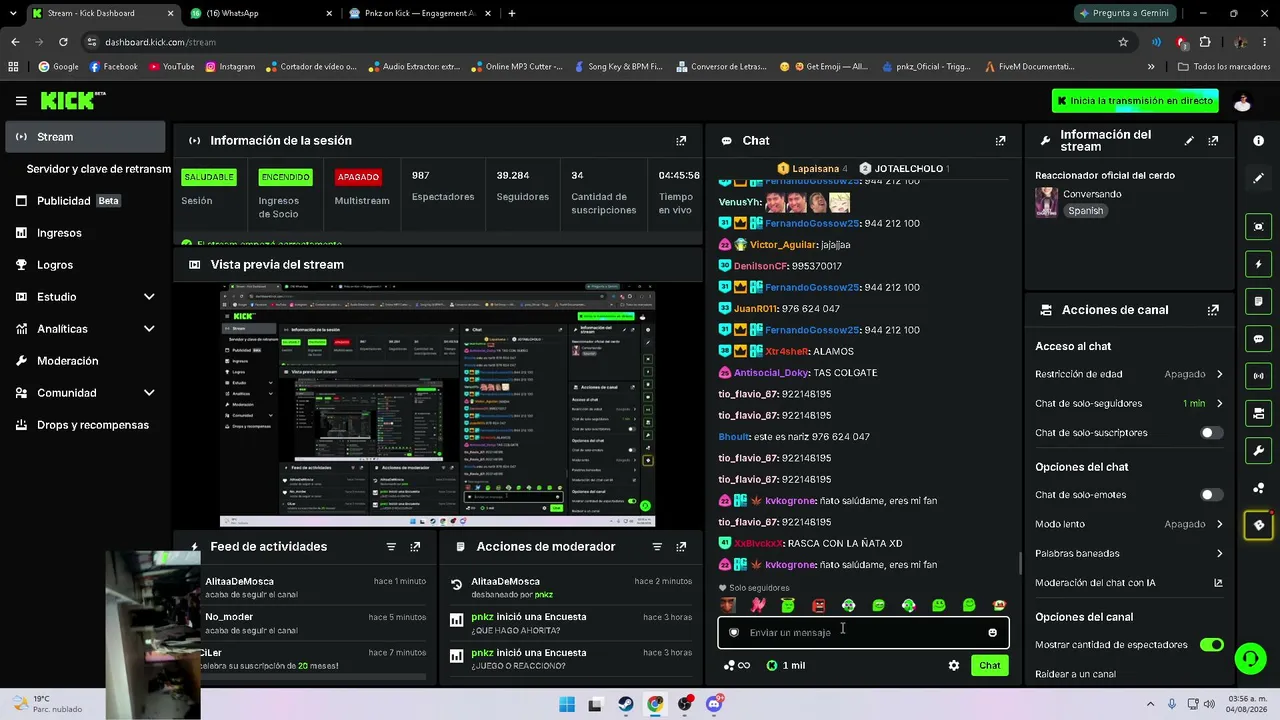This screenshot has width=1280, height=720.
Task: Toggle the stream preview widget icon
Action: pyautogui.click(x=1258, y=227)
